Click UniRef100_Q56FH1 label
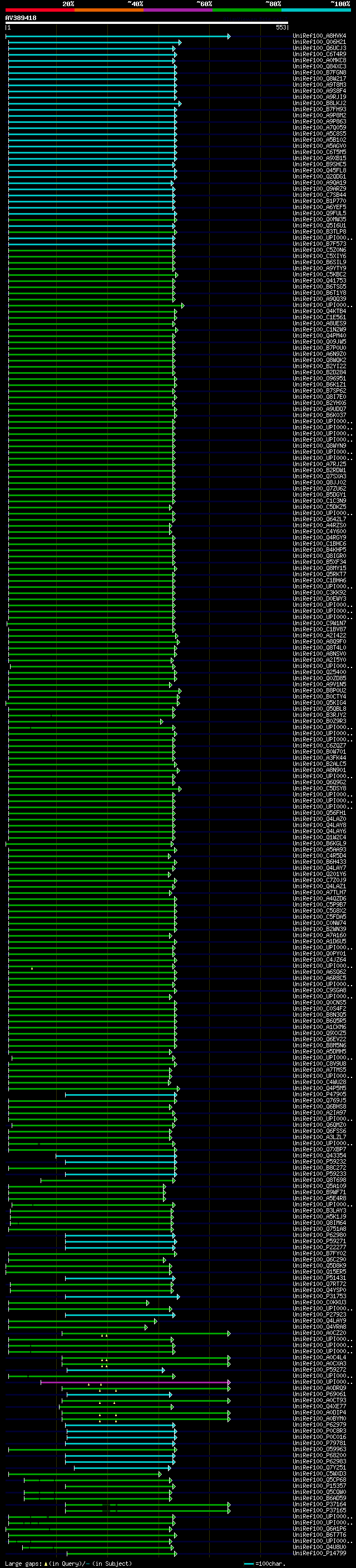 click(x=319, y=813)
